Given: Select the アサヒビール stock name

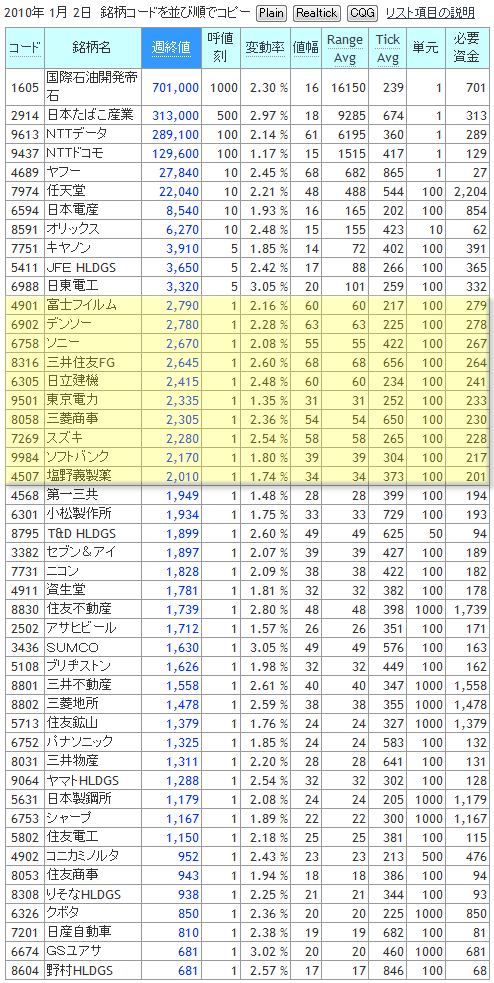Looking at the screenshot, I should tap(81, 628).
